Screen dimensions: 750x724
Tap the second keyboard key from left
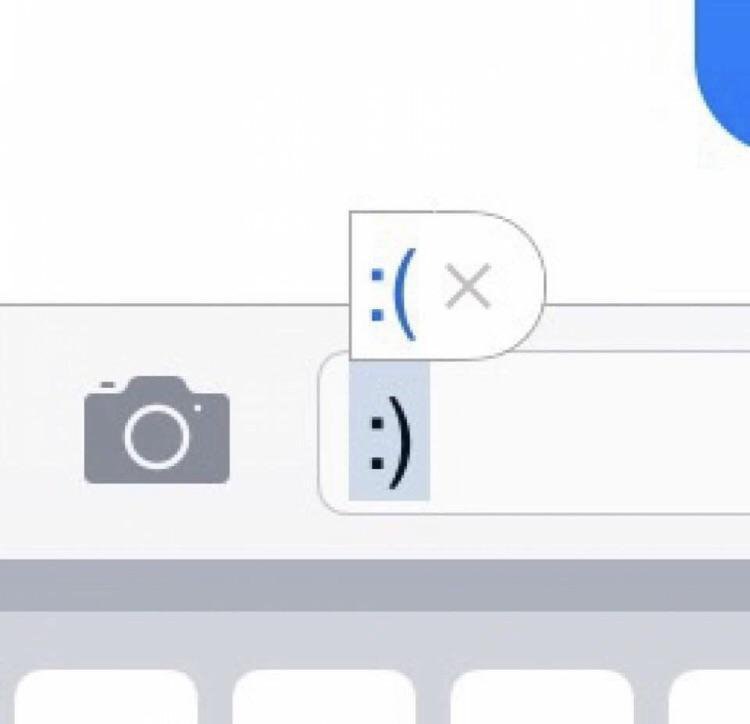tap(324, 697)
